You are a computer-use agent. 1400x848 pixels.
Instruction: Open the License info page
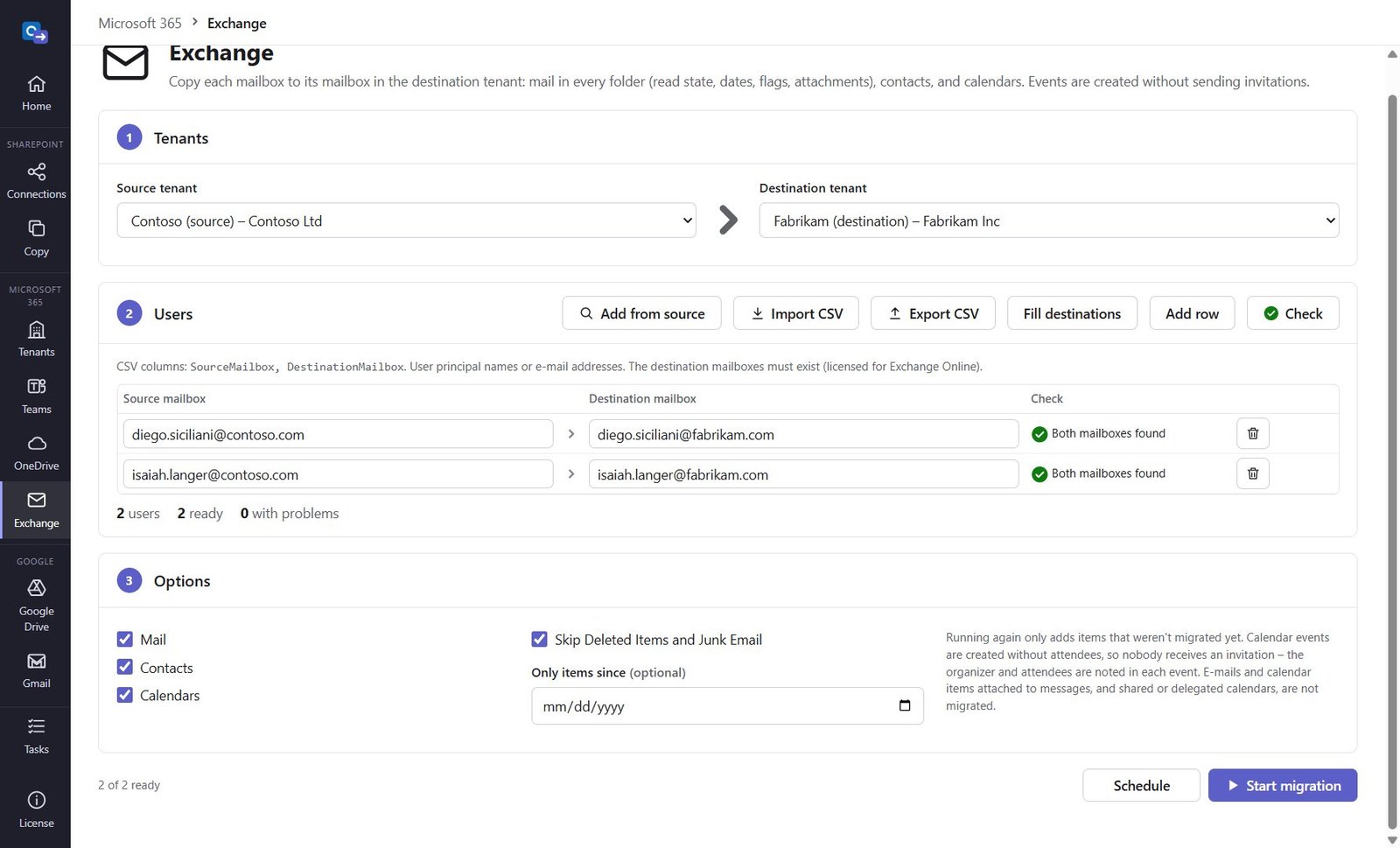coord(36,810)
